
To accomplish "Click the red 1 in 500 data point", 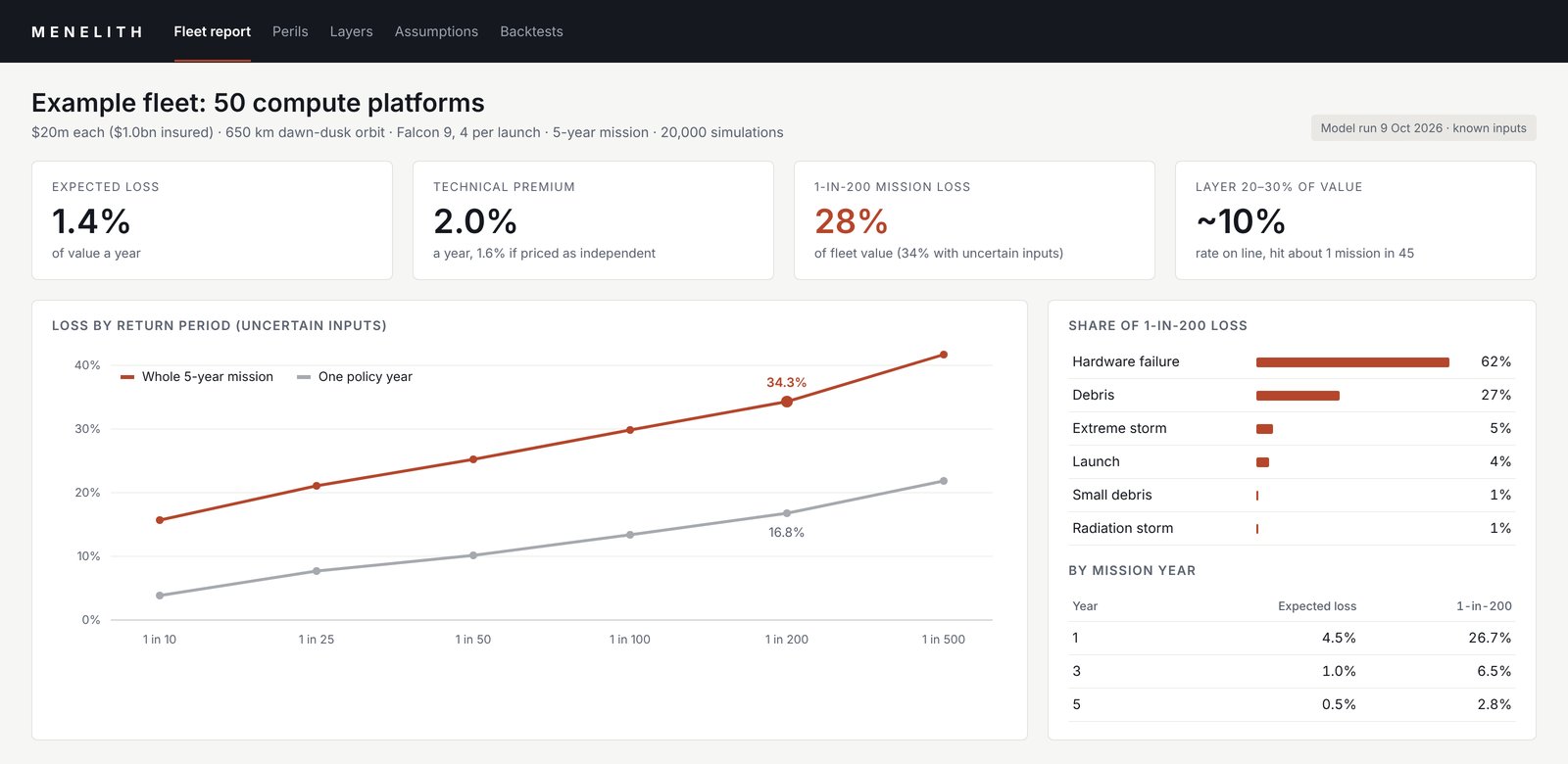I will tap(944, 355).
